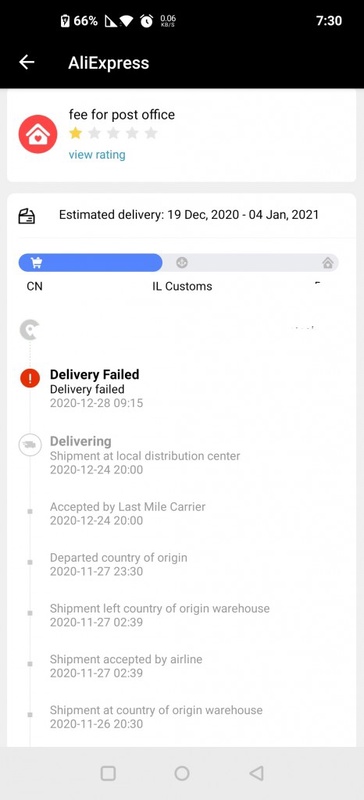This screenshot has width=364, height=800.
Task: Tap the back arrow in header
Action: [x=27, y=62]
